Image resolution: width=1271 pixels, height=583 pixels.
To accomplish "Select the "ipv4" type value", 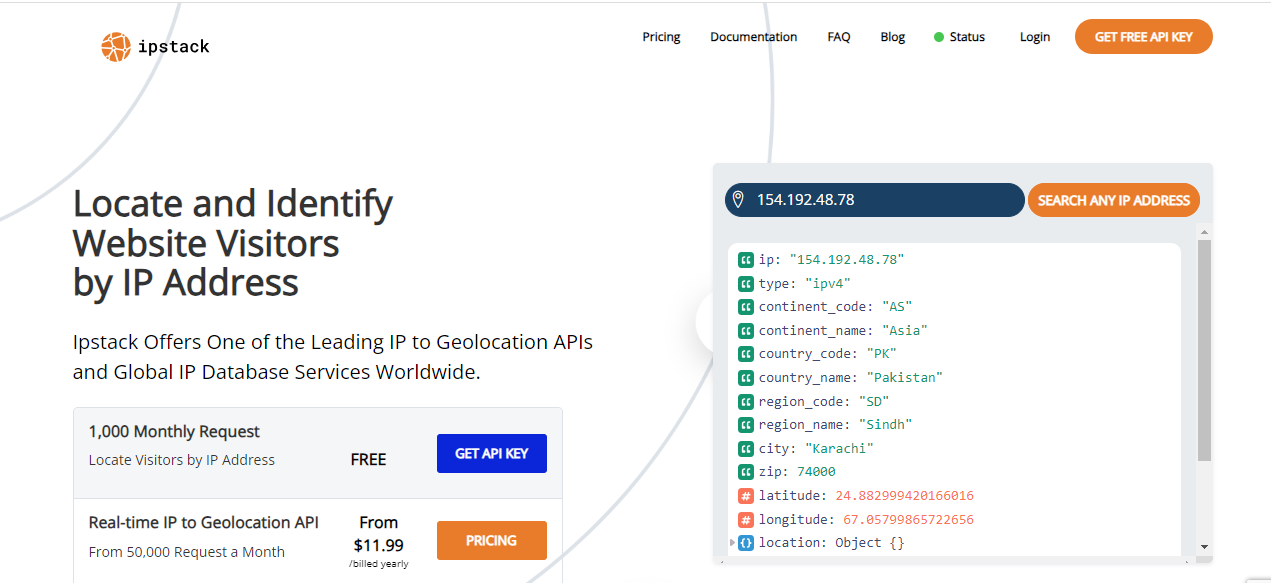I will pos(828,283).
